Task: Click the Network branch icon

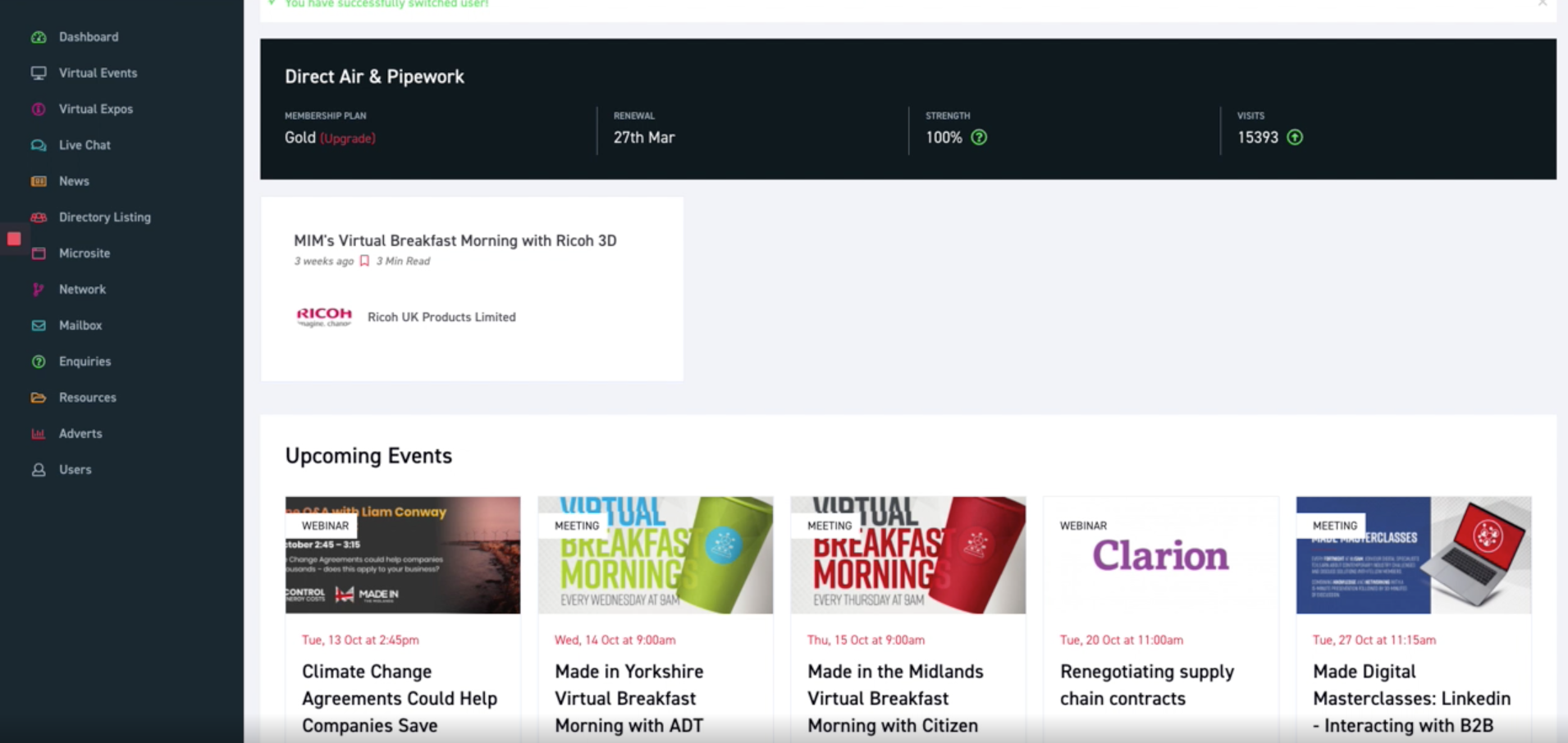Action: [x=39, y=289]
